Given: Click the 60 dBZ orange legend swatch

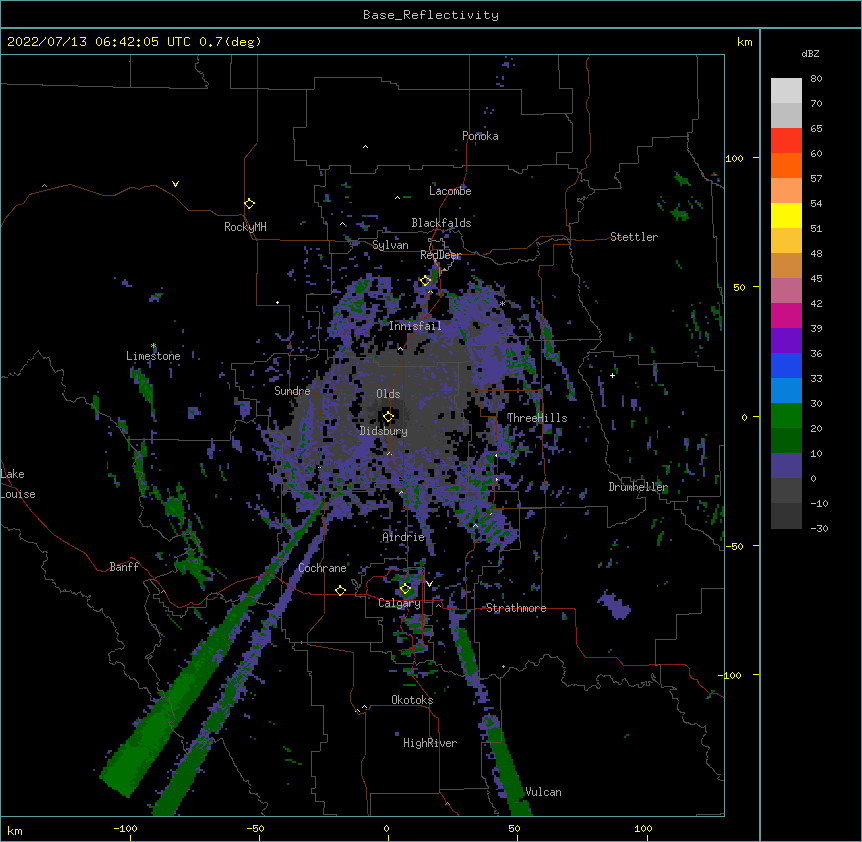Looking at the screenshot, I should point(786,165).
